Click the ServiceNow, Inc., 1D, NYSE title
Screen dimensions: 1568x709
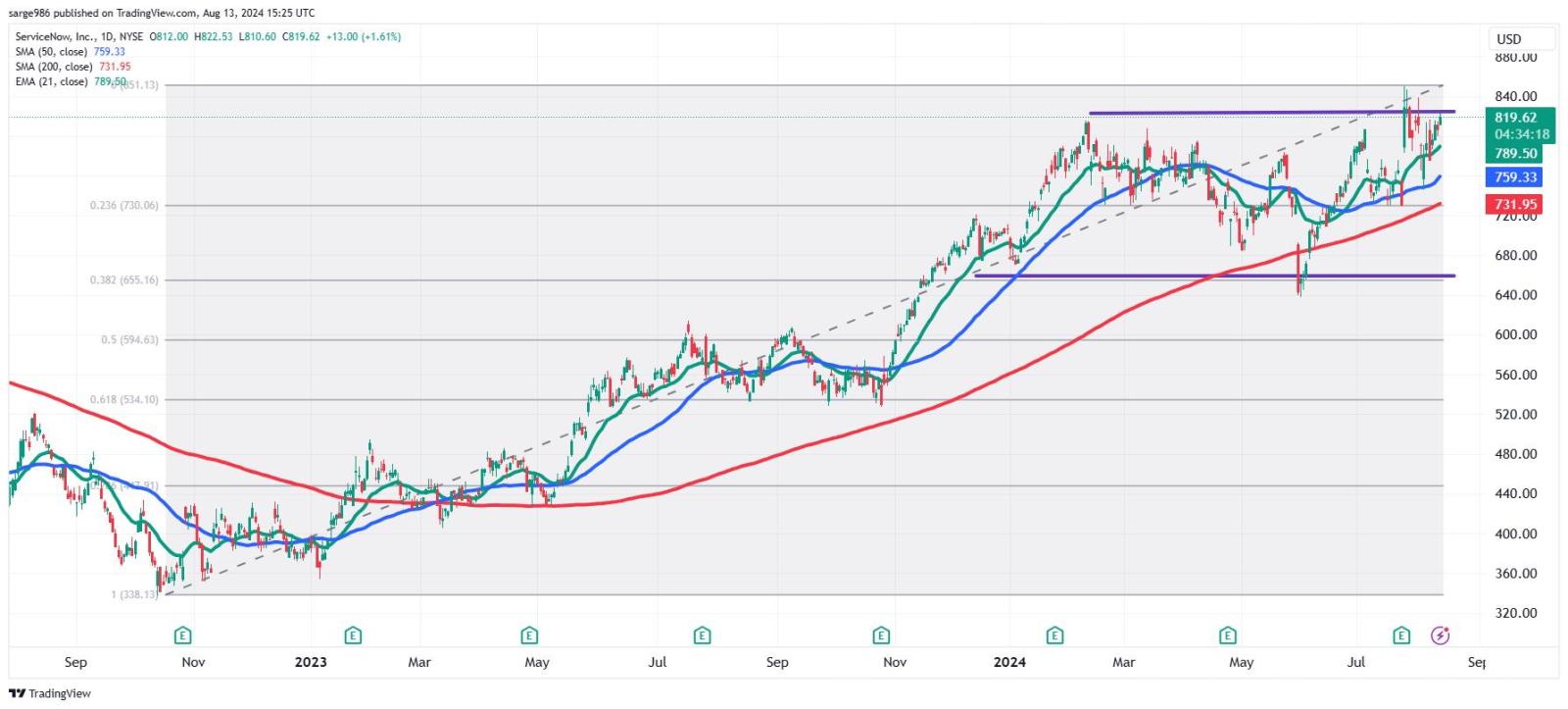point(79,36)
